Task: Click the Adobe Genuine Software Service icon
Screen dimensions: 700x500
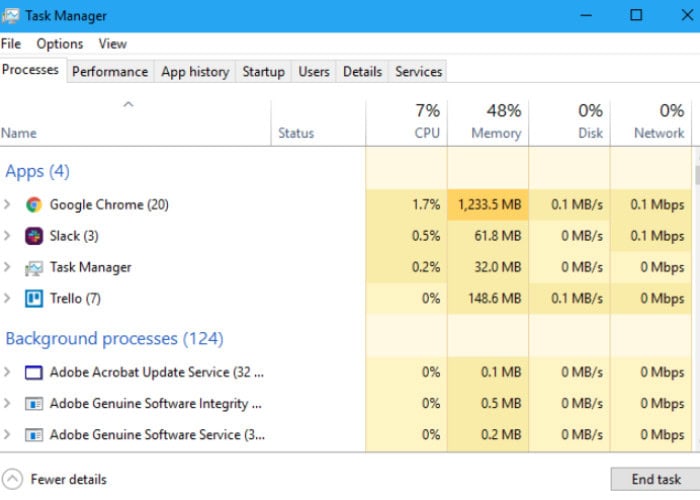Action: click(34, 435)
